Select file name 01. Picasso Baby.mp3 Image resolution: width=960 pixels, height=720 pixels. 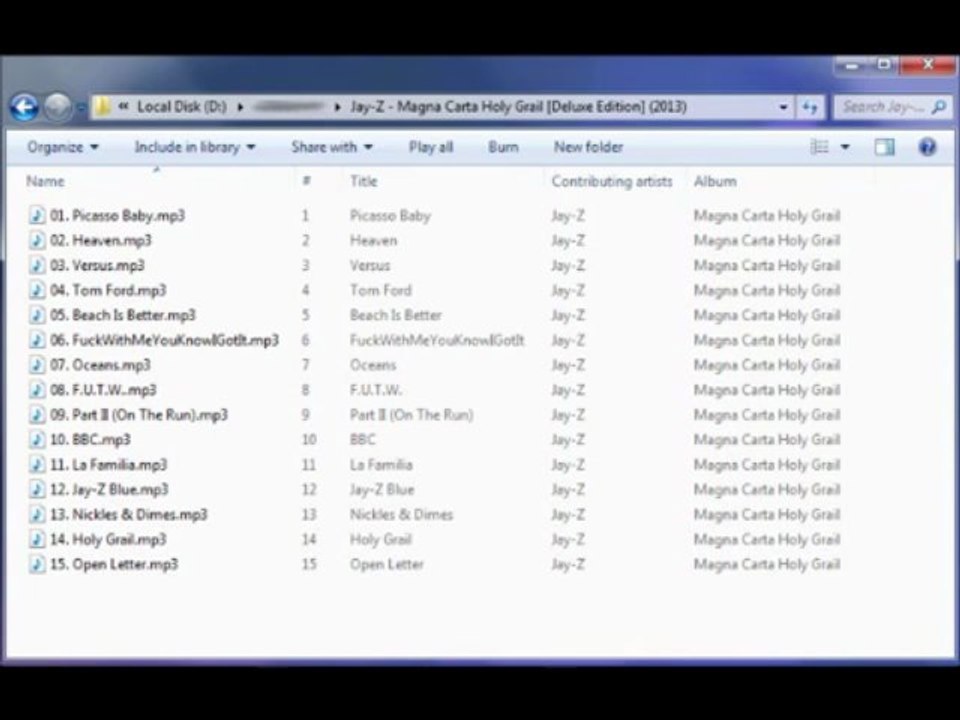click(x=118, y=216)
